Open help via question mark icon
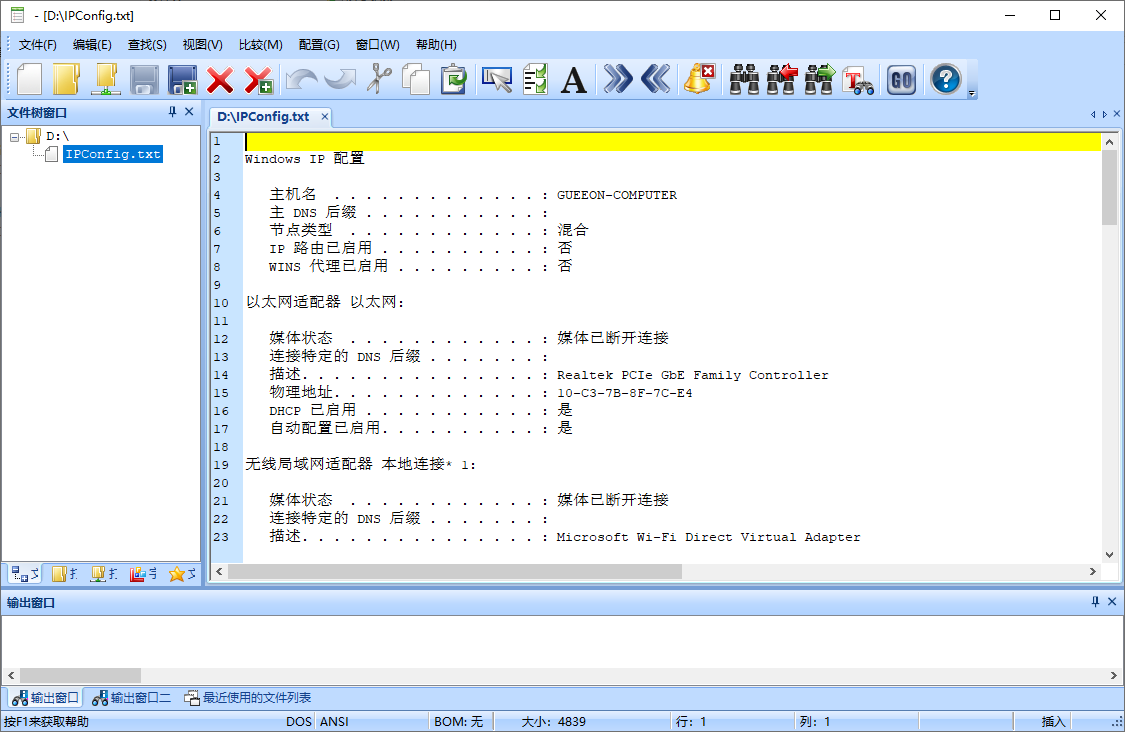The image size is (1125, 732). 945,79
